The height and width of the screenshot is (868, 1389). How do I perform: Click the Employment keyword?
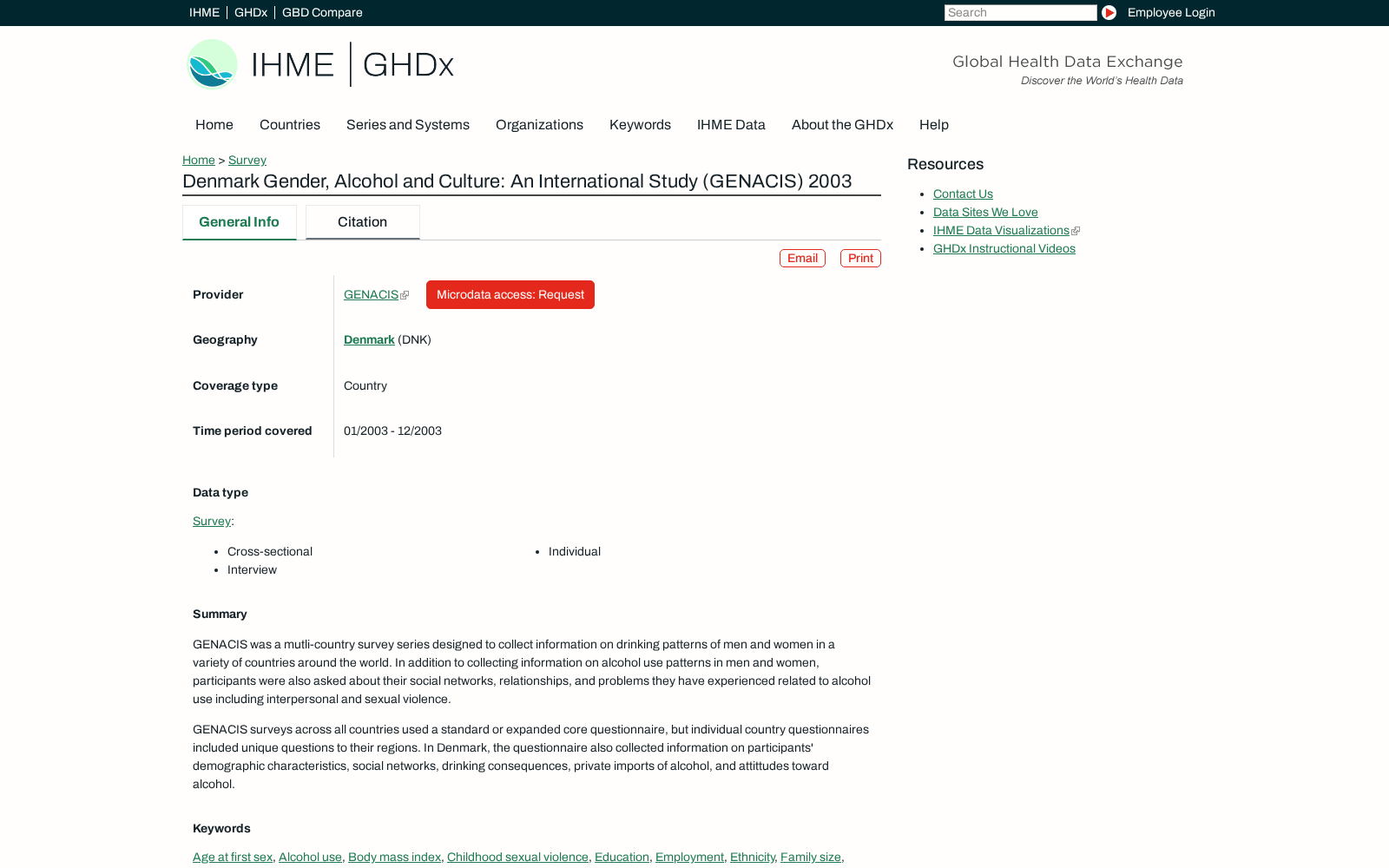[689, 857]
